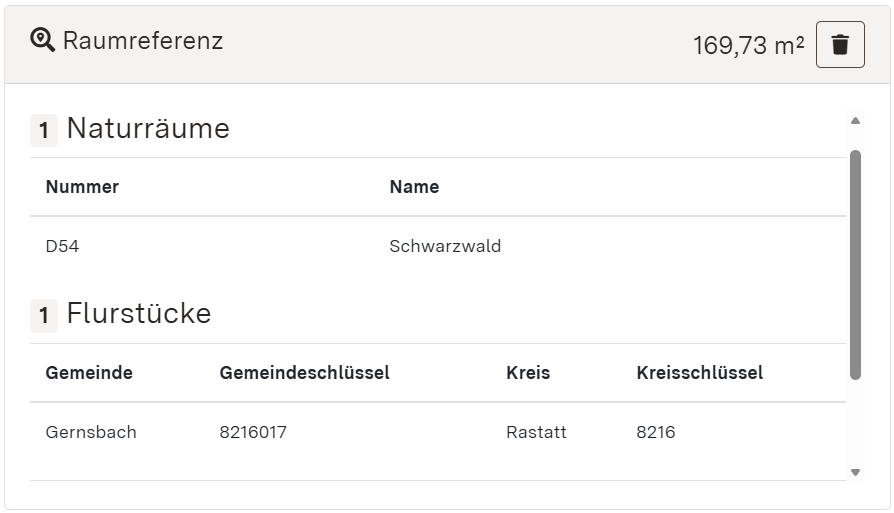
Task: Click the 169,73 m² area value
Action: (748, 46)
